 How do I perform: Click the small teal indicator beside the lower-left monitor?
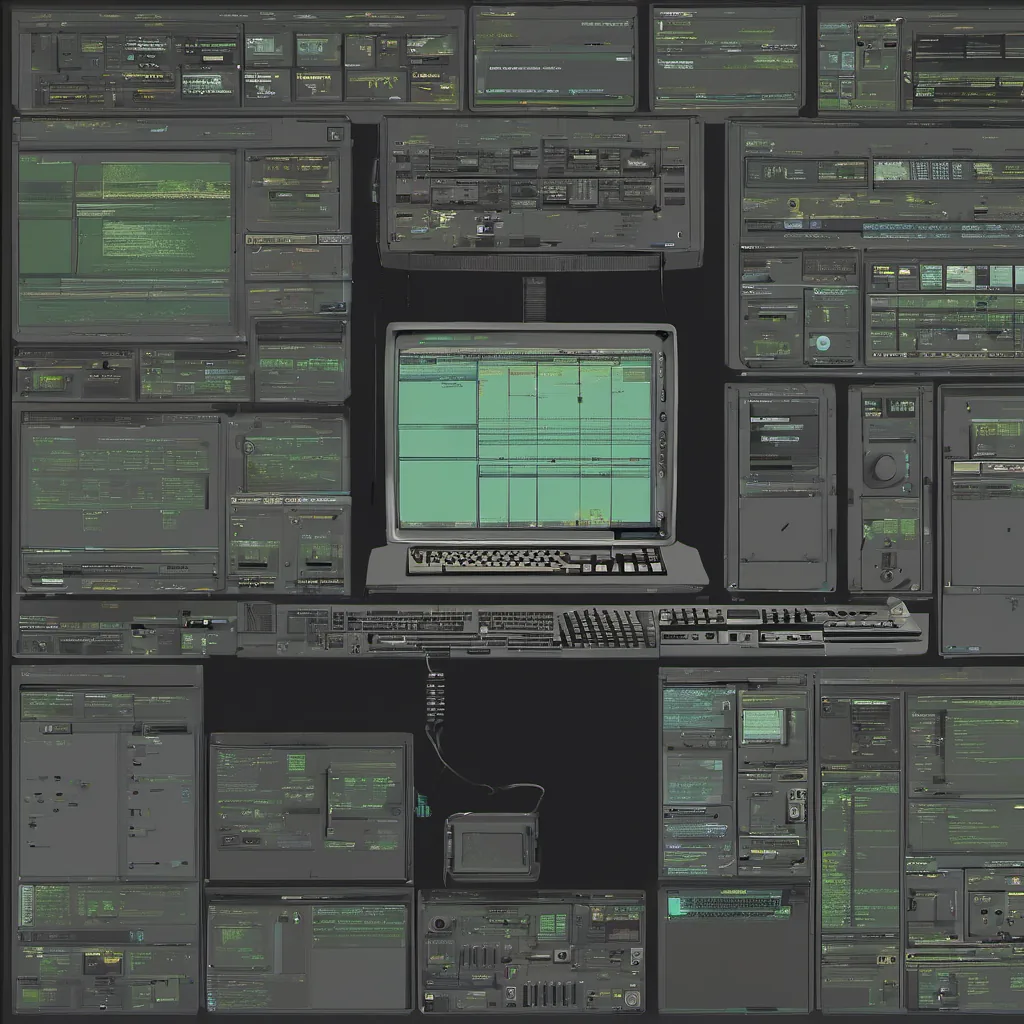click(x=422, y=804)
